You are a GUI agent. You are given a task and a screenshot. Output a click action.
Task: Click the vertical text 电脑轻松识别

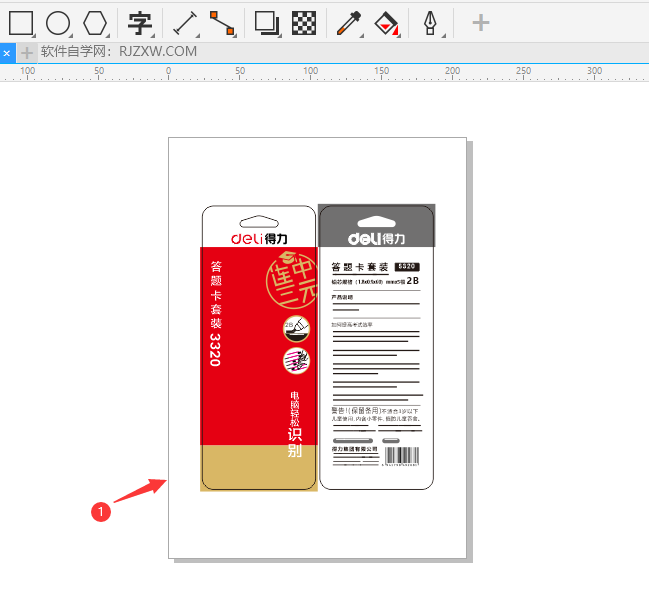[295, 424]
